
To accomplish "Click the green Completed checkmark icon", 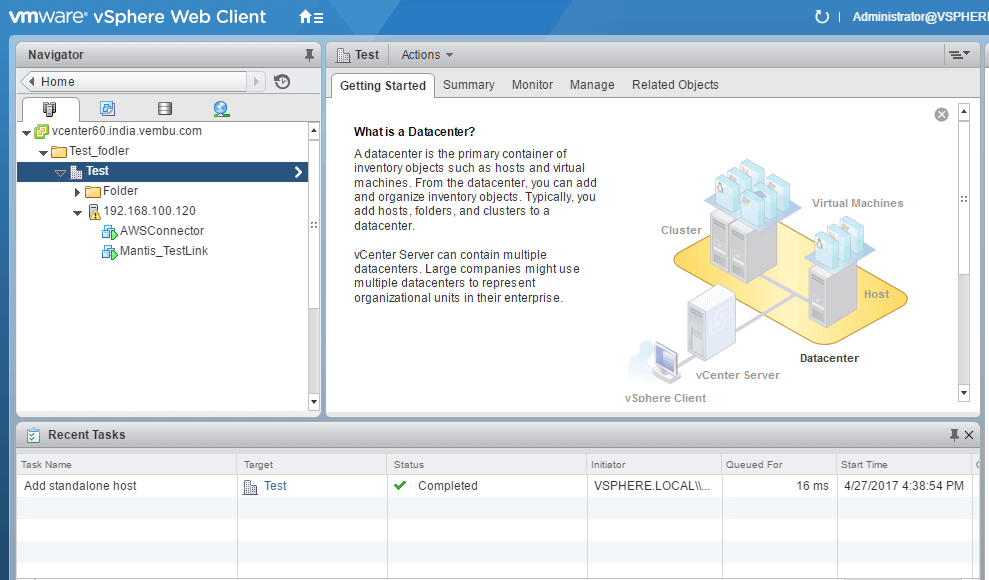I will click(400, 485).
